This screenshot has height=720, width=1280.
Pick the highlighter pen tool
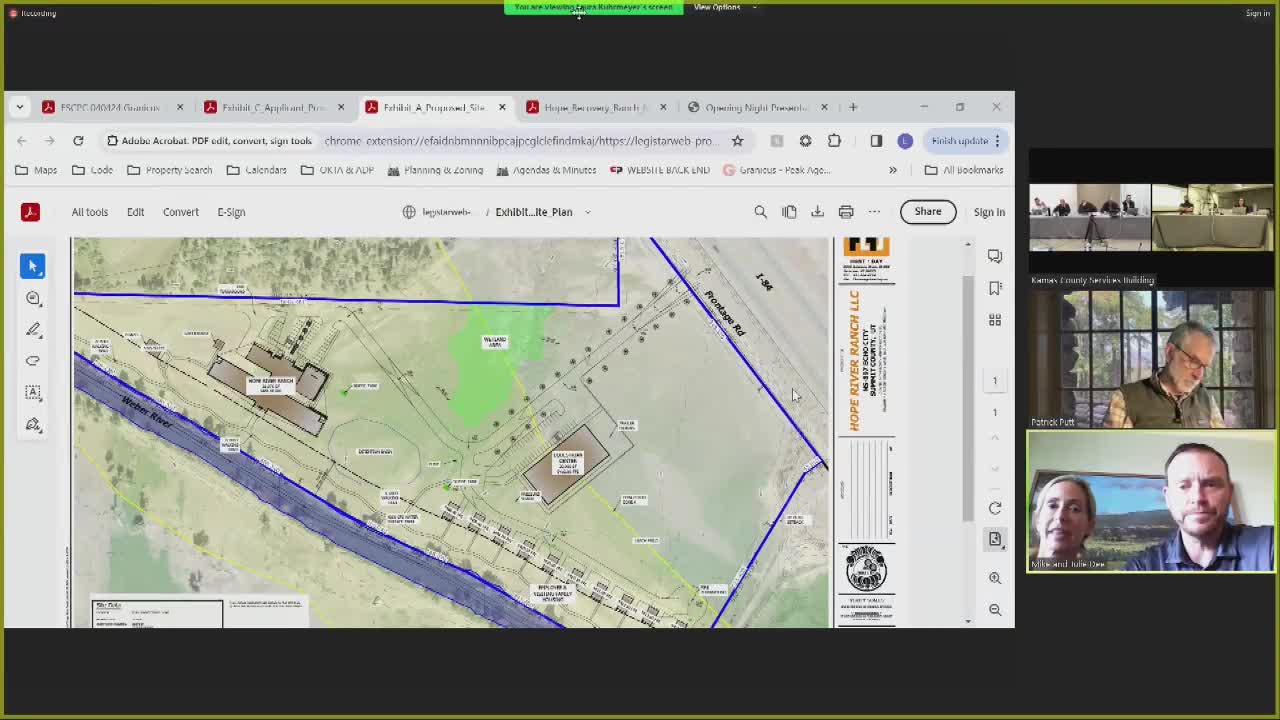[33, 329]
